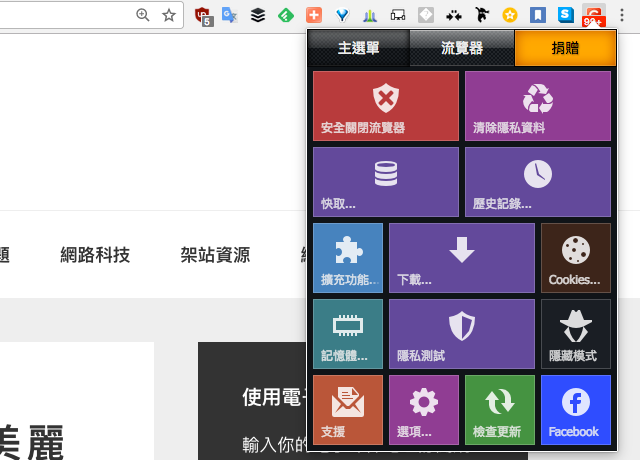Open the Cookies tile
Viewport: 640px width, 460px height.
coord(575,258)
